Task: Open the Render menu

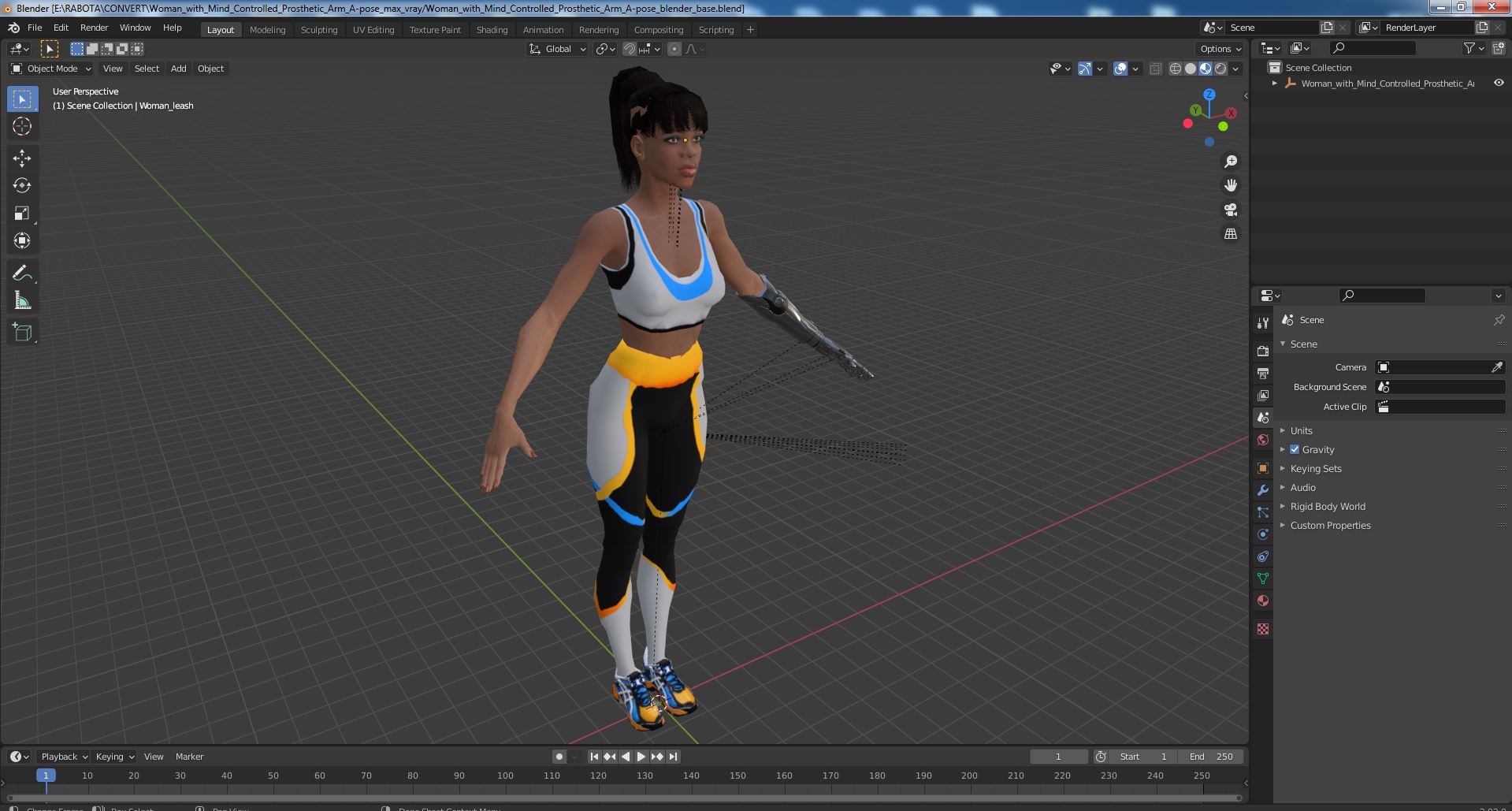Action: point(94,28)
